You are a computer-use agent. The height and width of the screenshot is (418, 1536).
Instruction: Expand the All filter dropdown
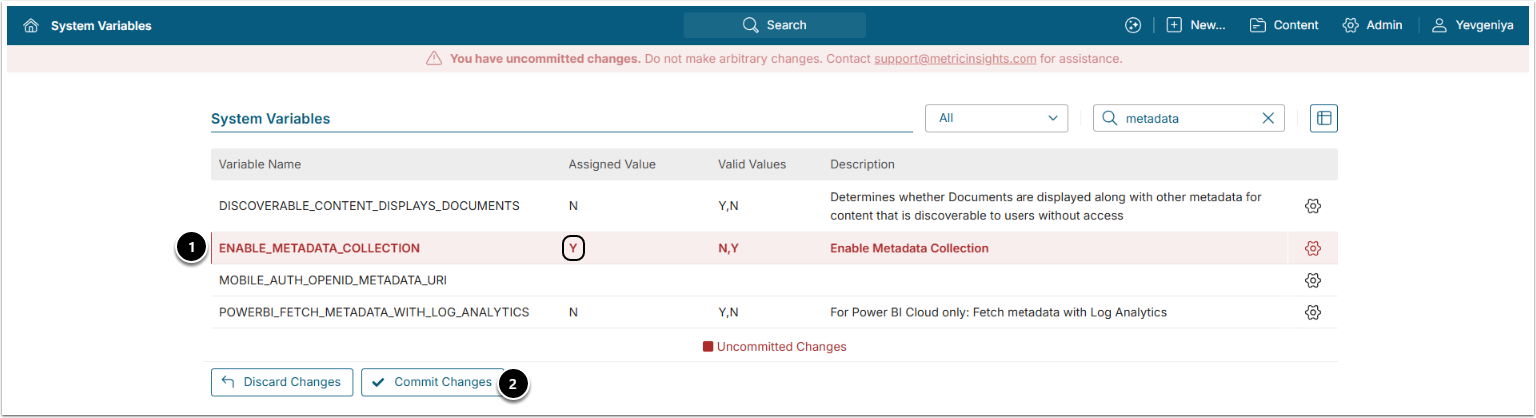point(996,118)
